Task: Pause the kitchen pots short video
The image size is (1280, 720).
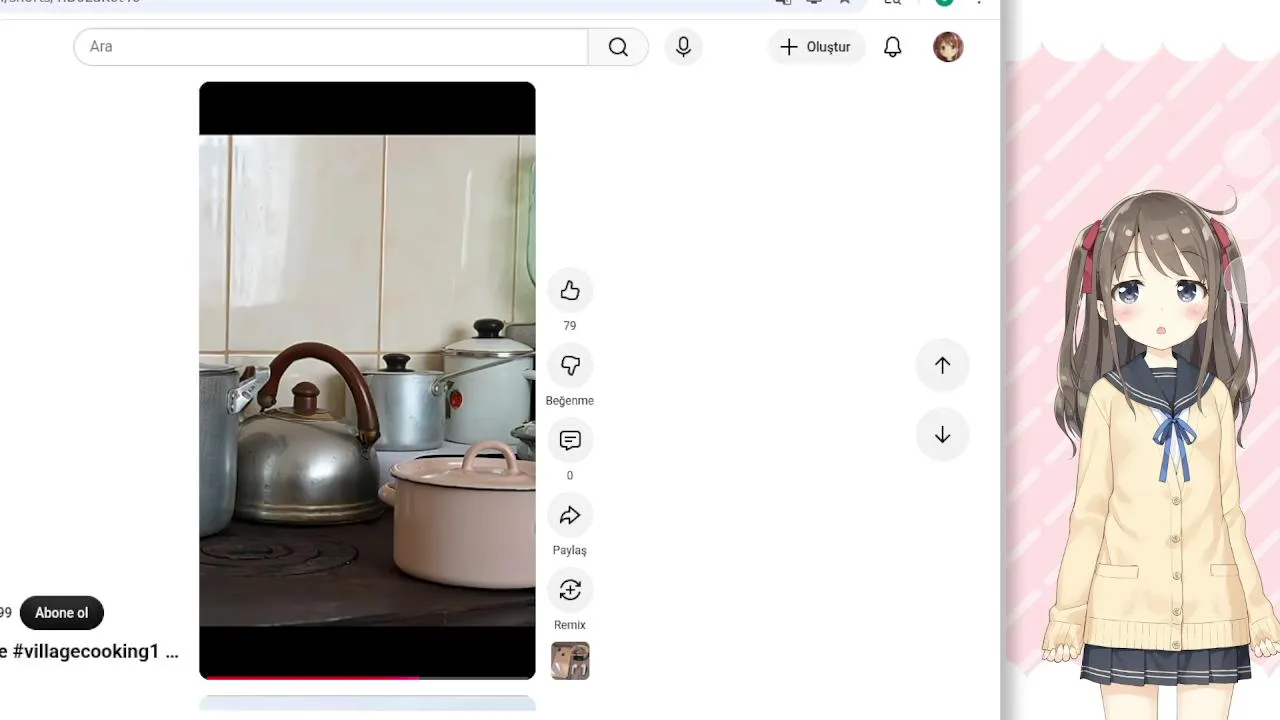Action: click(367, 380)
